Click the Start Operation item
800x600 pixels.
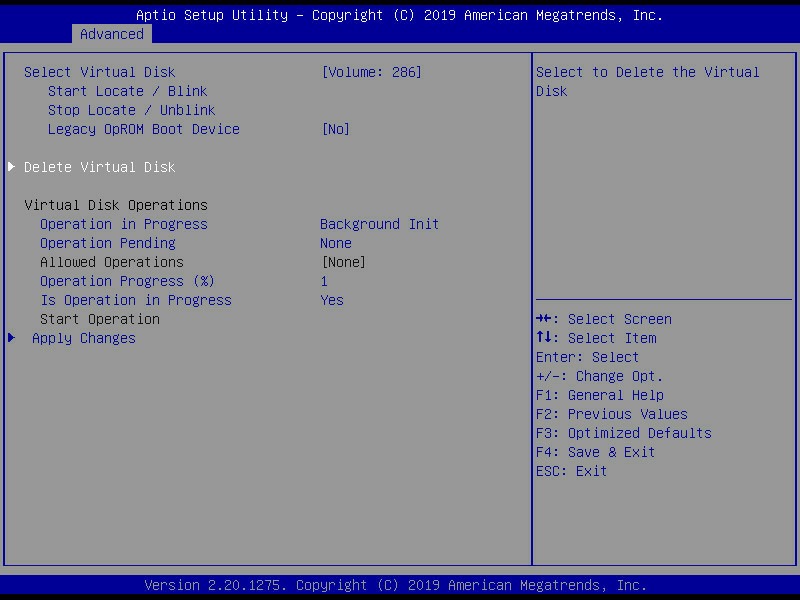[x=99, y=319]
